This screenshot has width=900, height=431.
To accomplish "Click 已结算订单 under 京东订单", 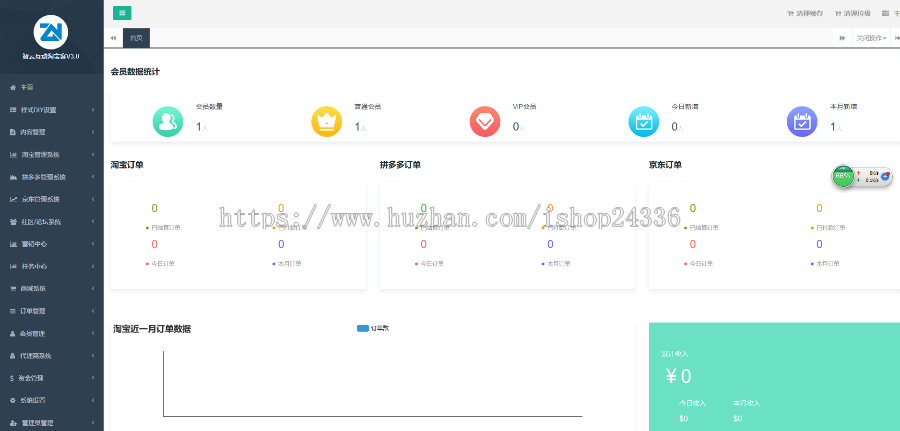I will (x=704, y=227).
